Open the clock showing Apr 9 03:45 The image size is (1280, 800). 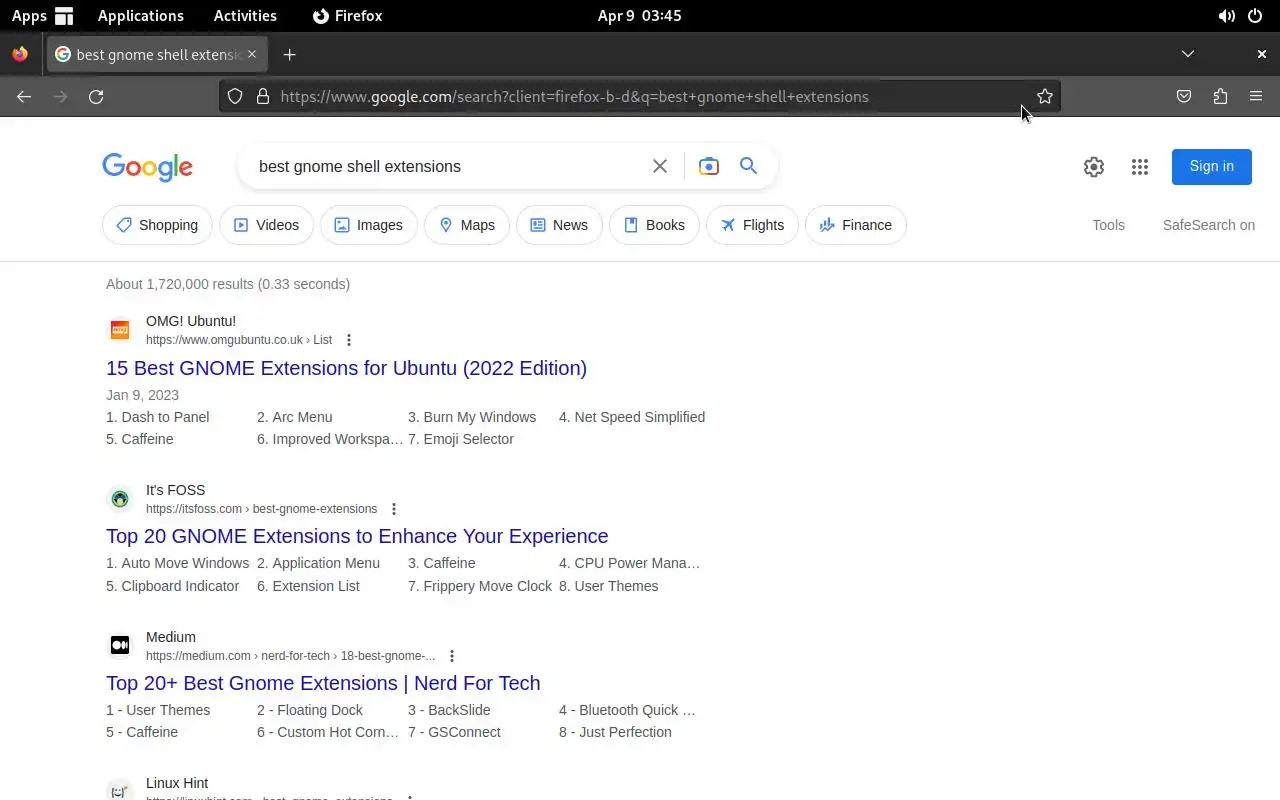click(x=640, y=16)
